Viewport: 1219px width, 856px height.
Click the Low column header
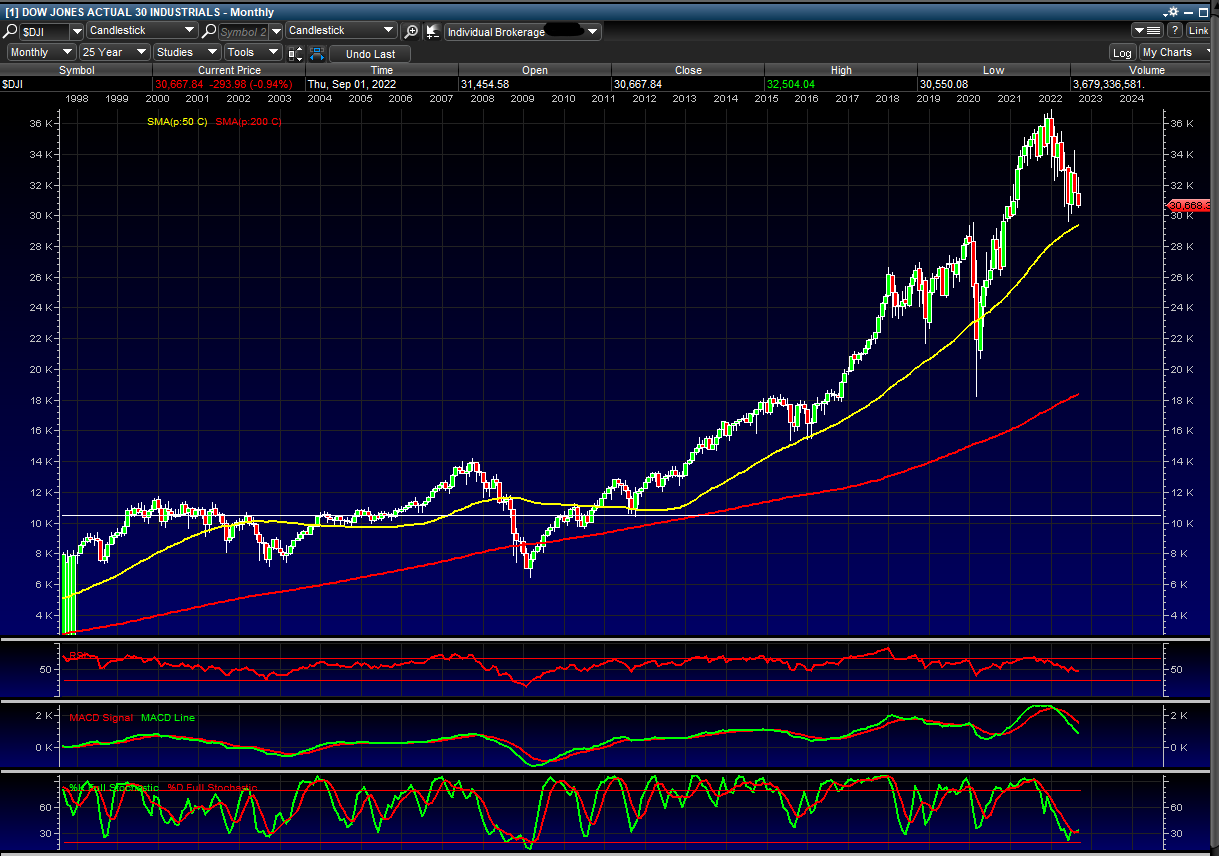click(993, 70)
